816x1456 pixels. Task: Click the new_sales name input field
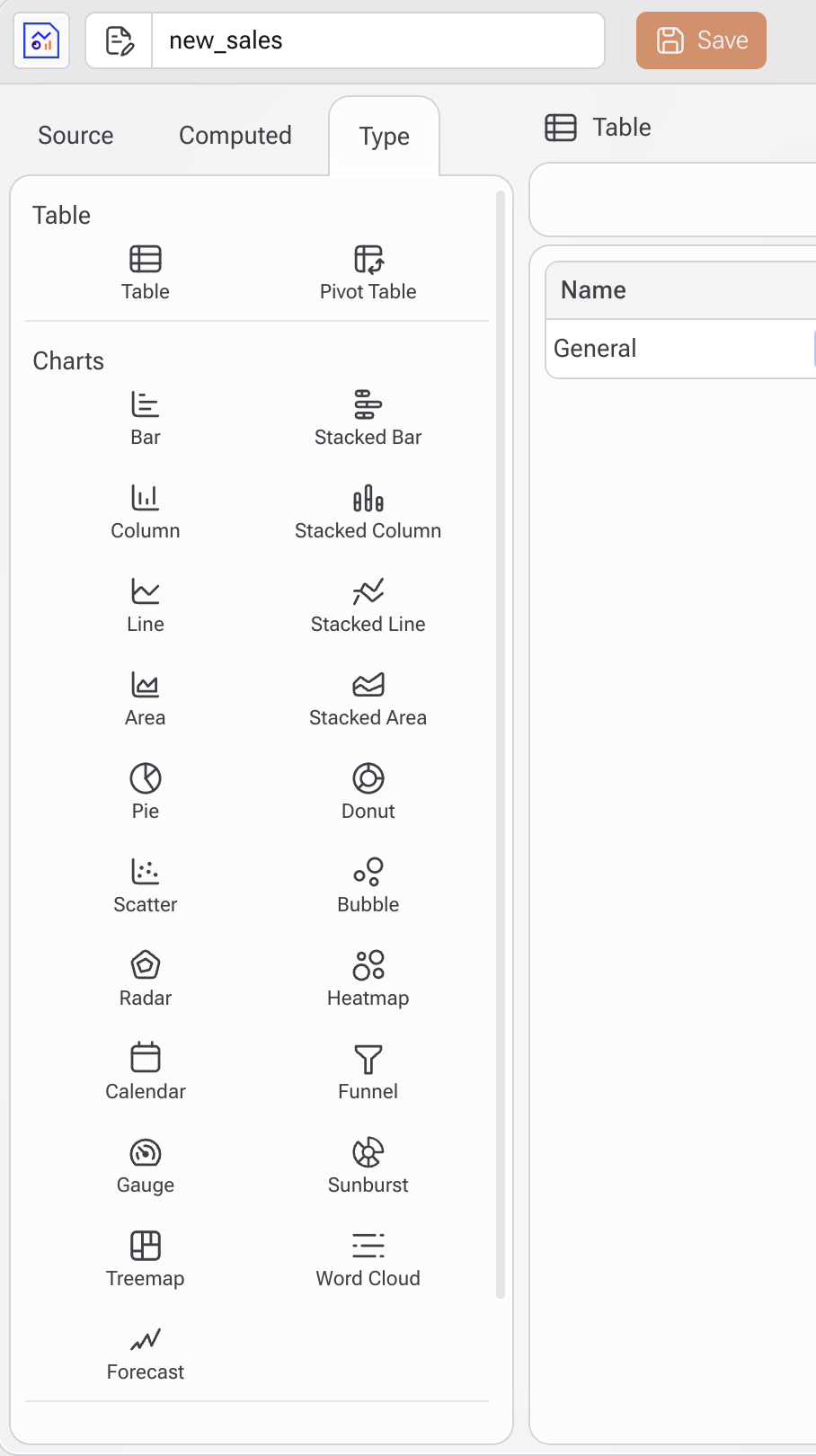377,40
